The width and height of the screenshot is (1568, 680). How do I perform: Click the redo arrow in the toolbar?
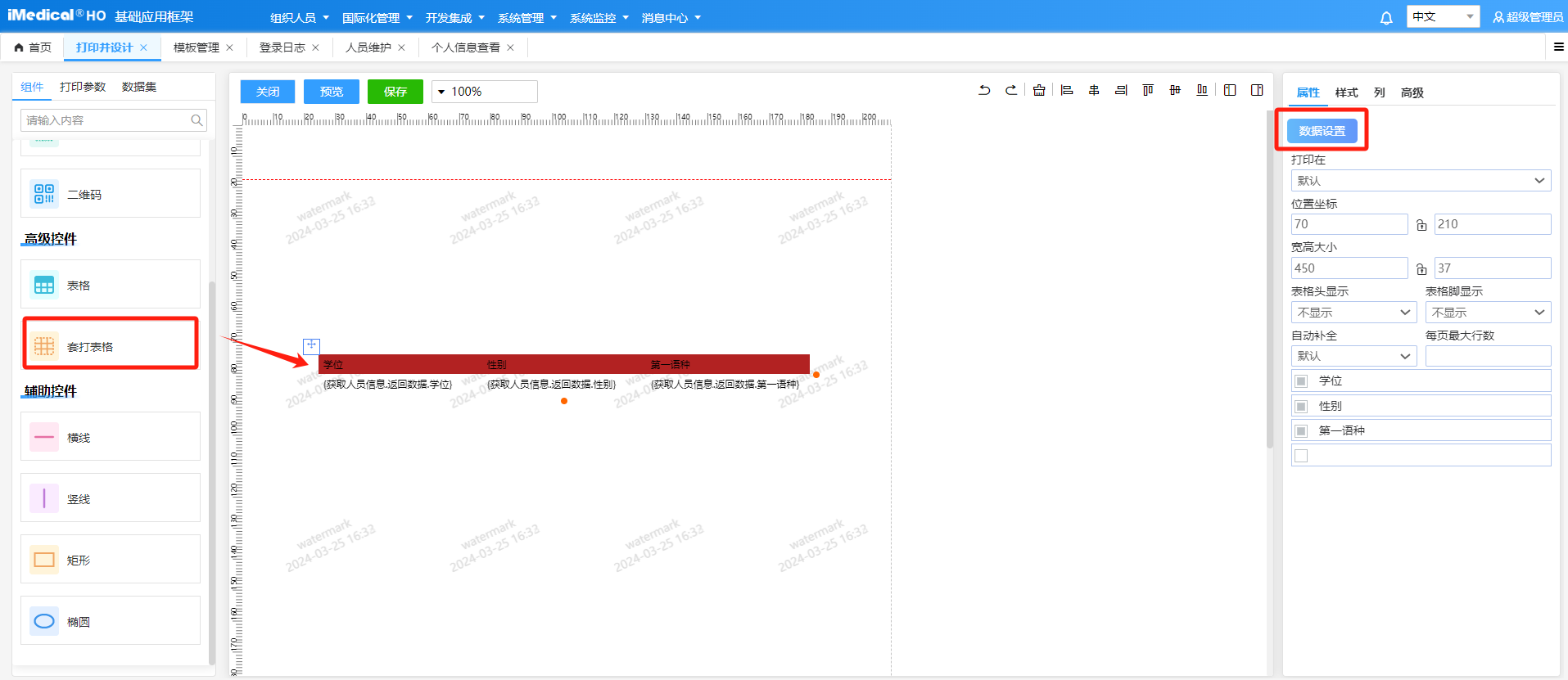[1011, 91]
